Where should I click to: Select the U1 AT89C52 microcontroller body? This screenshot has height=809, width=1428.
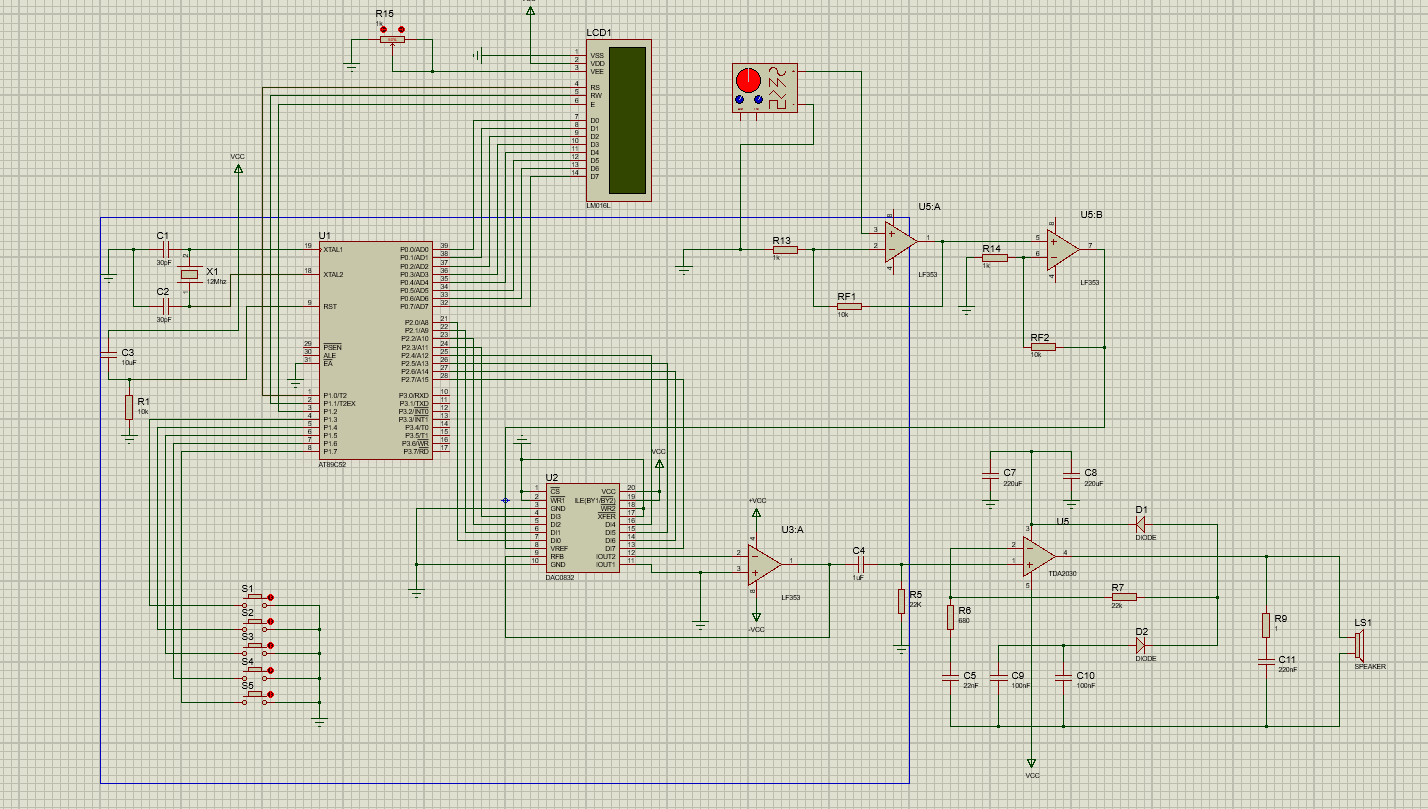pos(375,350)
